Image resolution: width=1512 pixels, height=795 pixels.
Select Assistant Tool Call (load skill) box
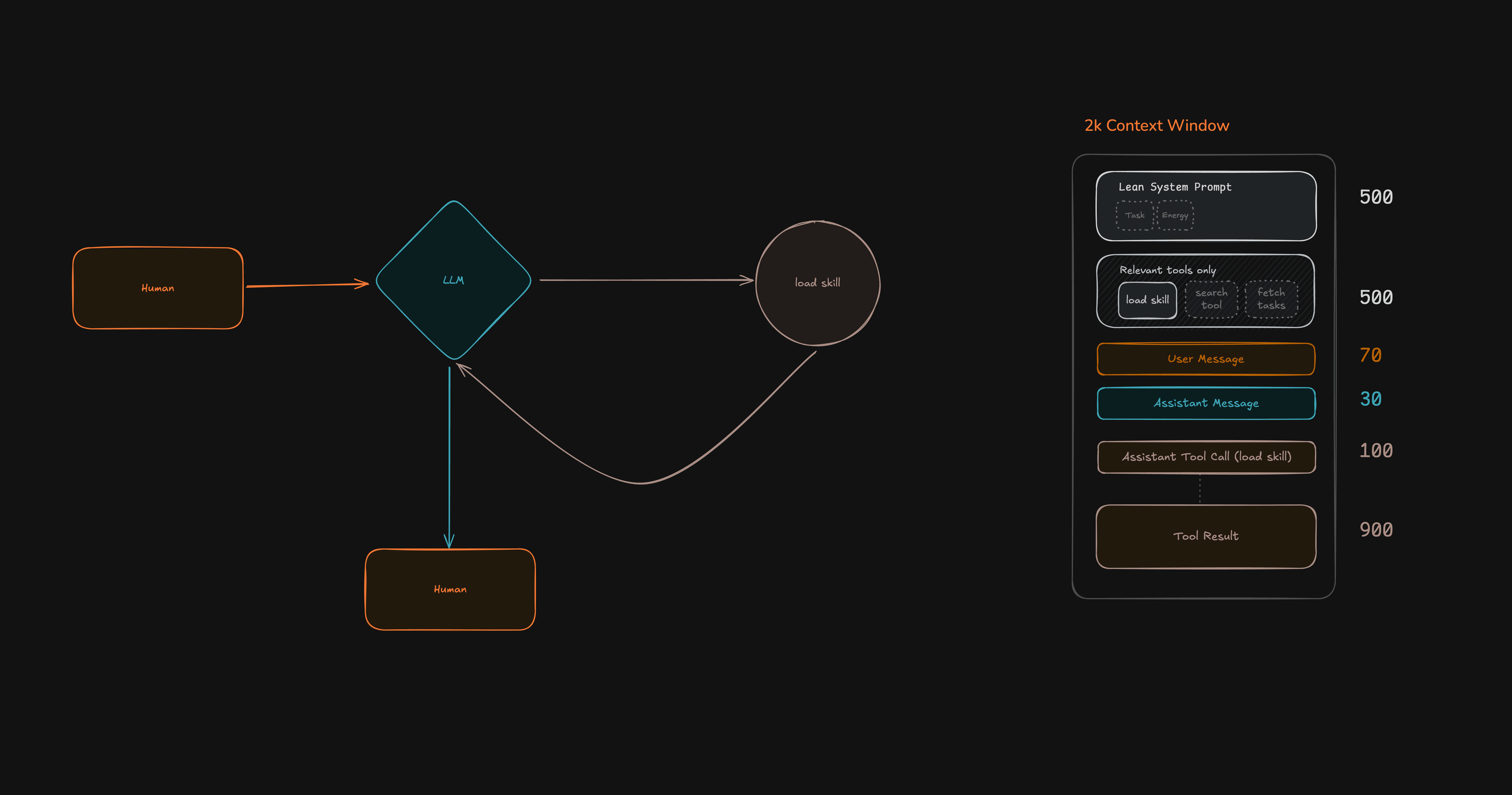coord(1206,457)
